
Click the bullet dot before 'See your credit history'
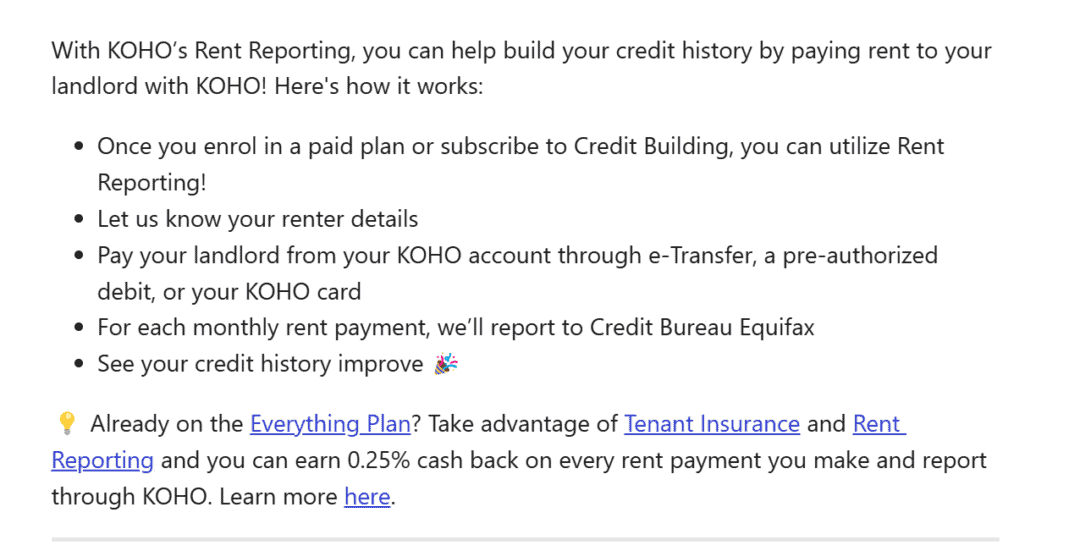click(x=79, y=364)
